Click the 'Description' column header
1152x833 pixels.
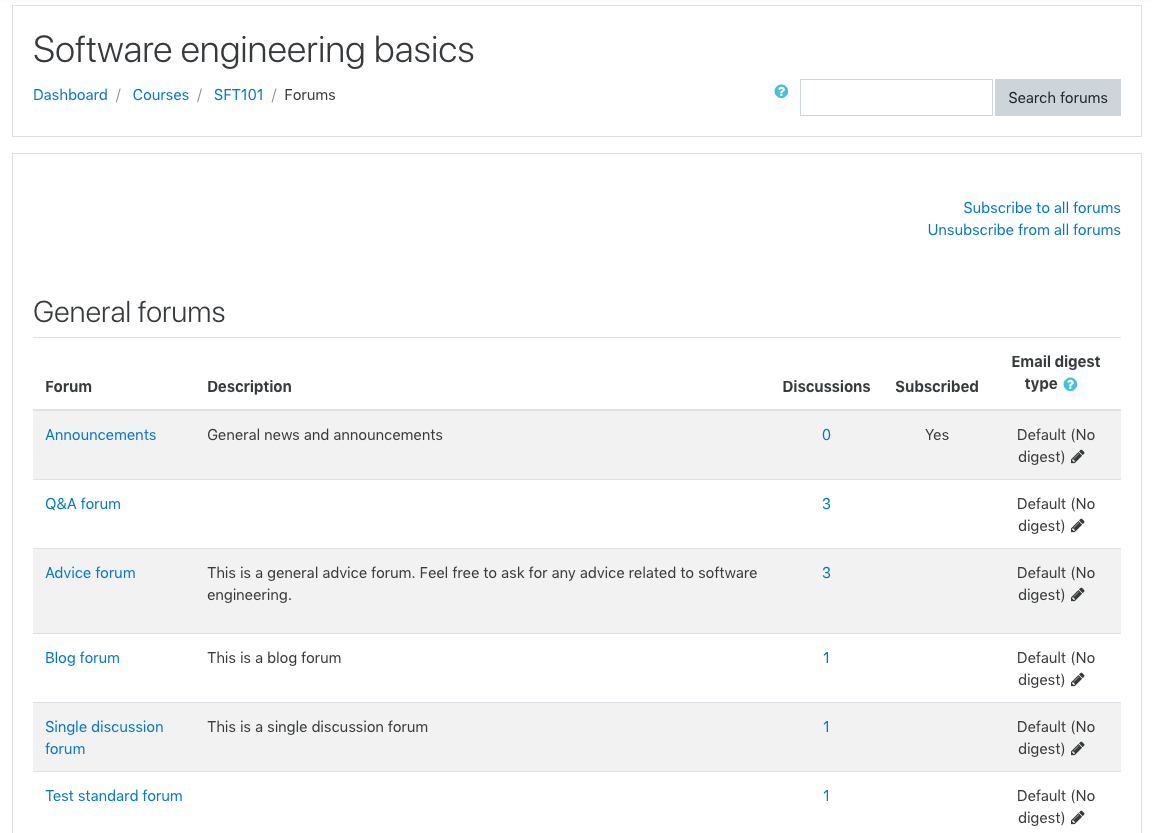pyautogui.click(x=249, y=386)
